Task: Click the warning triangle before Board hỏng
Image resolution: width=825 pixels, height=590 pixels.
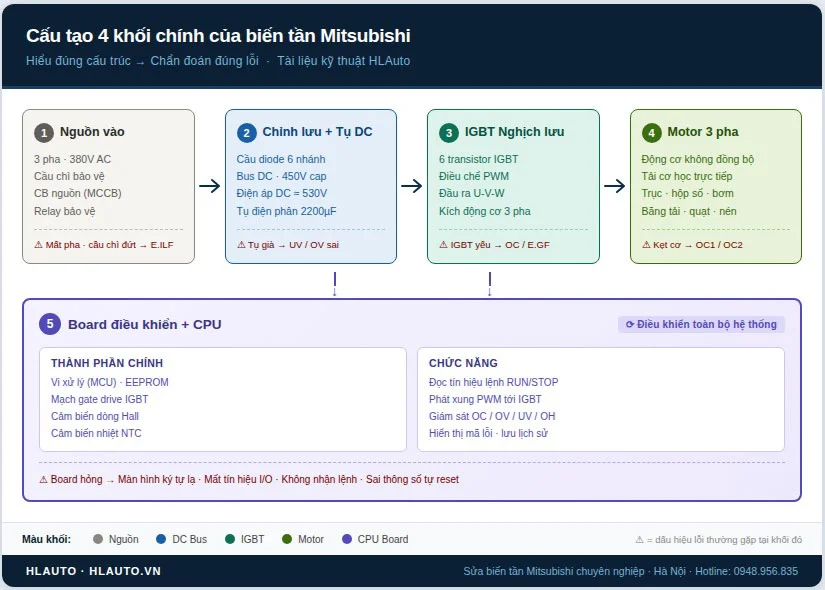Action: pyautogui.click(x=44, y=479)
